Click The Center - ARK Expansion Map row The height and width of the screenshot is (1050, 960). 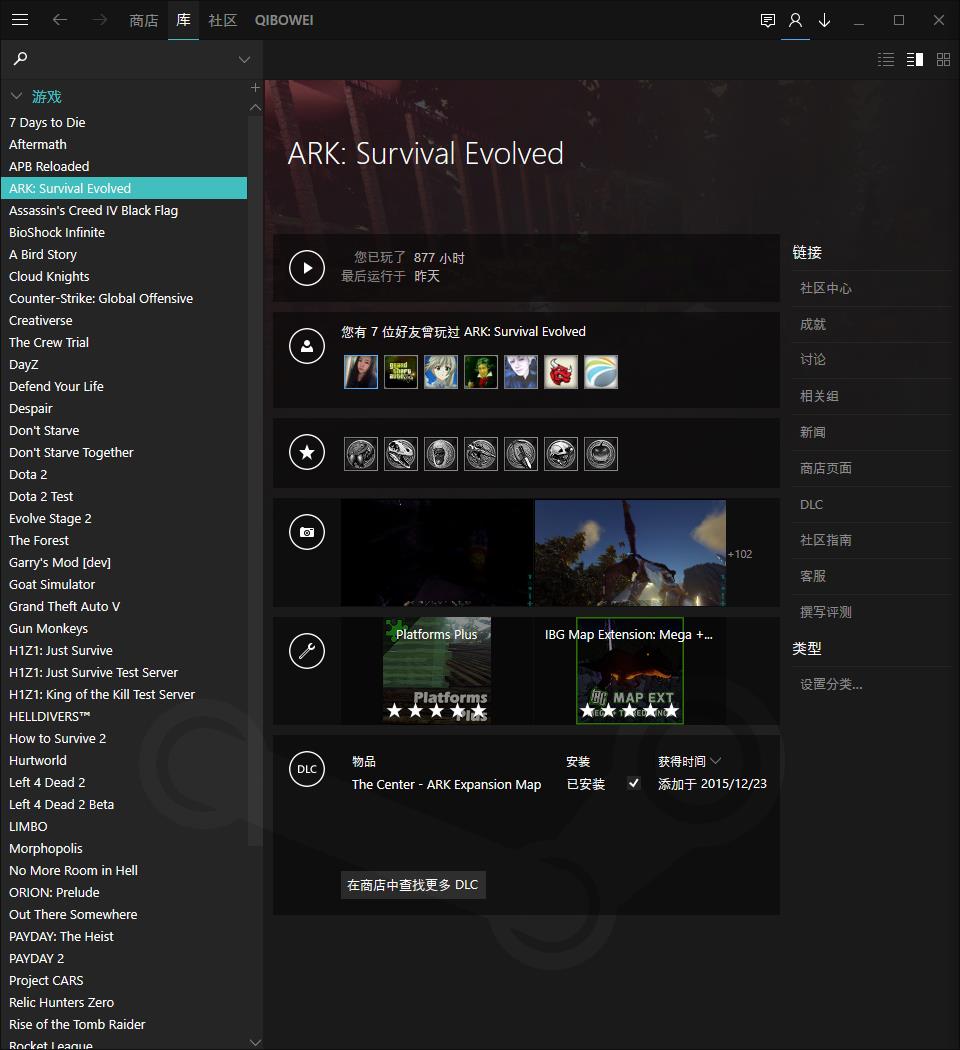point(559,784)
